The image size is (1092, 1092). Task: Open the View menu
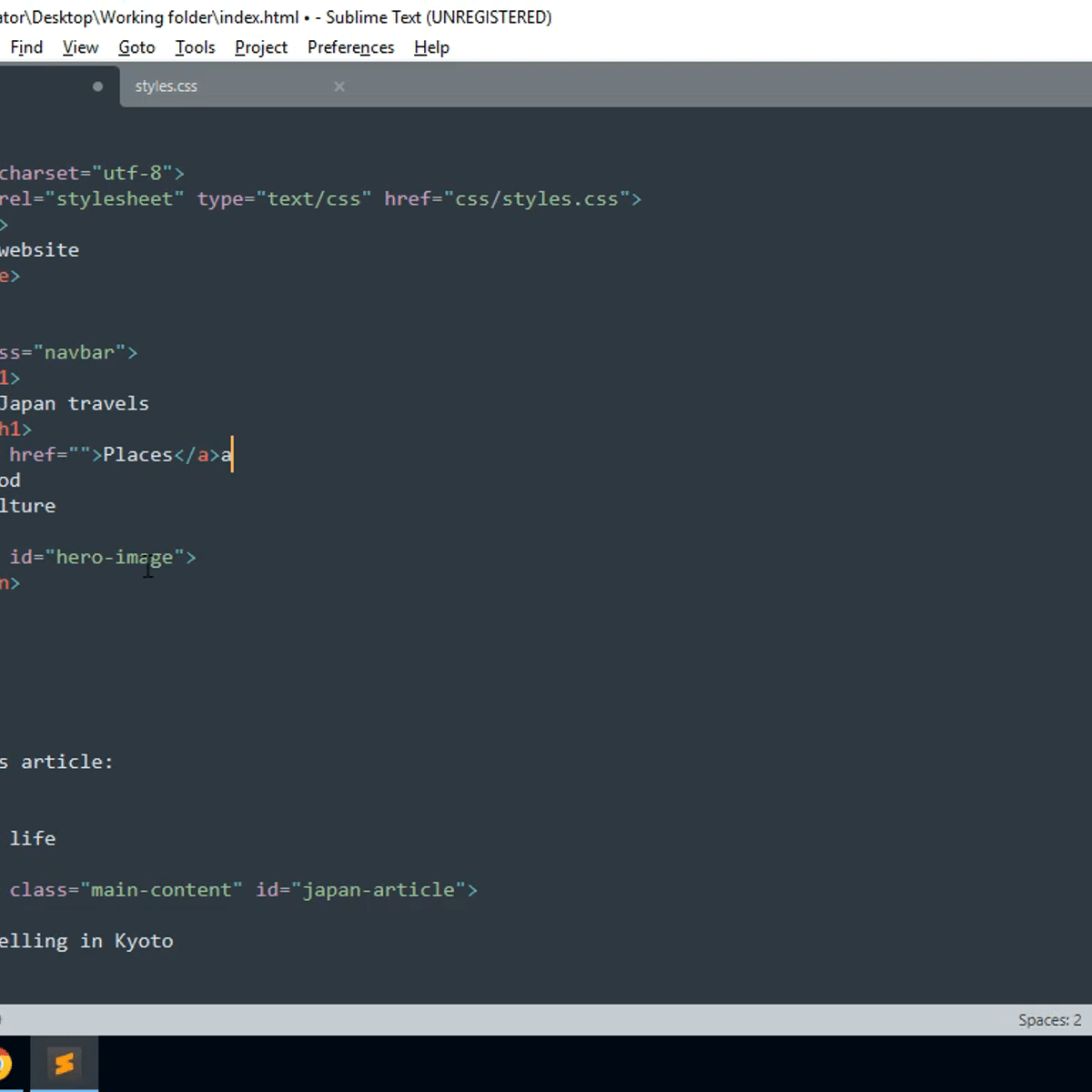click(x=80, y=47)
